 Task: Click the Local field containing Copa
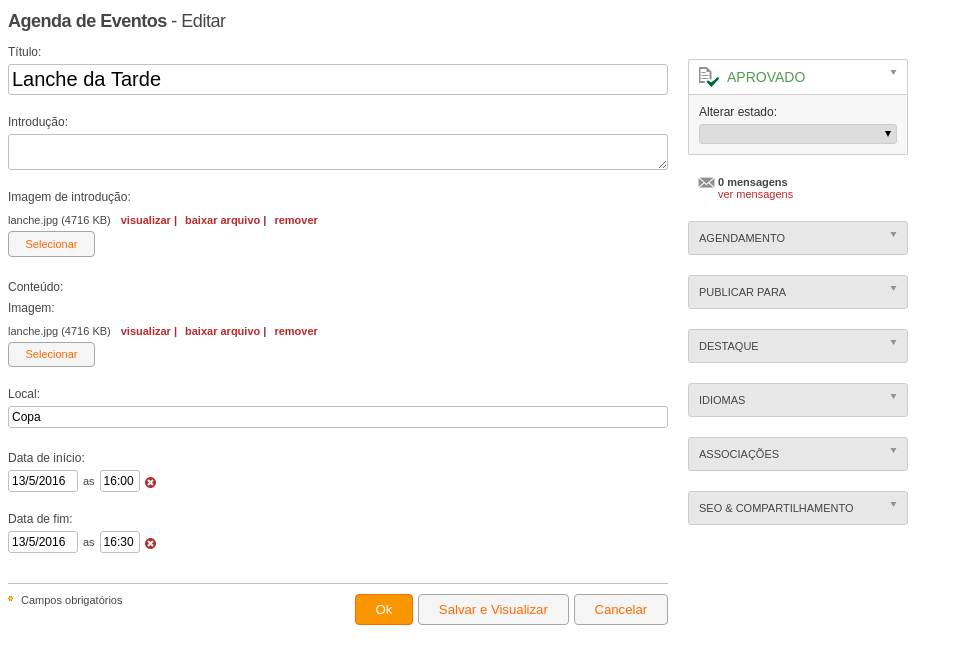pos(338,417)
